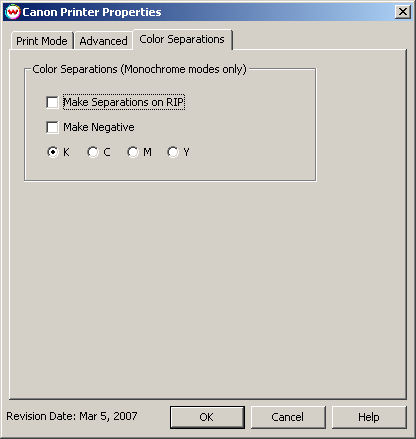The width and height of the screenshot is (416, 439).
Task: Click the letter M beside its radio
Action: click(x=147, y=152)
